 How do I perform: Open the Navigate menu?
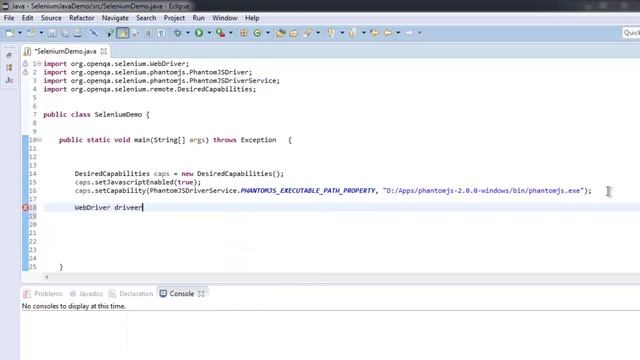pos(115,18)
